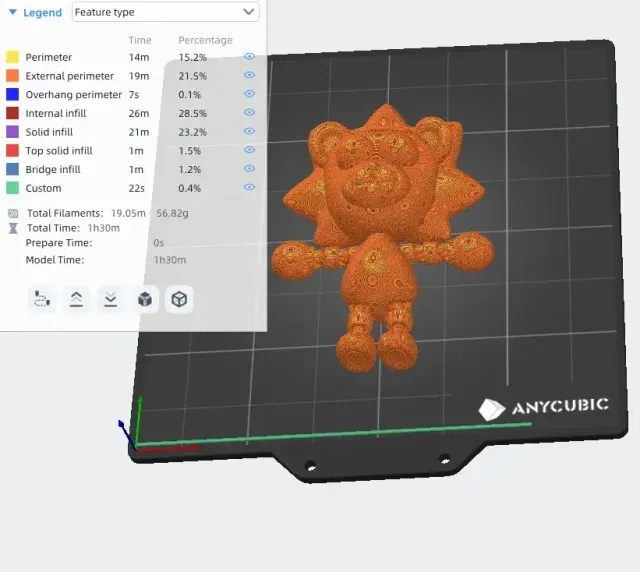The height and width of the screenshot is (572, 640).
Task: Click the blue Overhang perimeter swatch
Action: pos(12,94)
